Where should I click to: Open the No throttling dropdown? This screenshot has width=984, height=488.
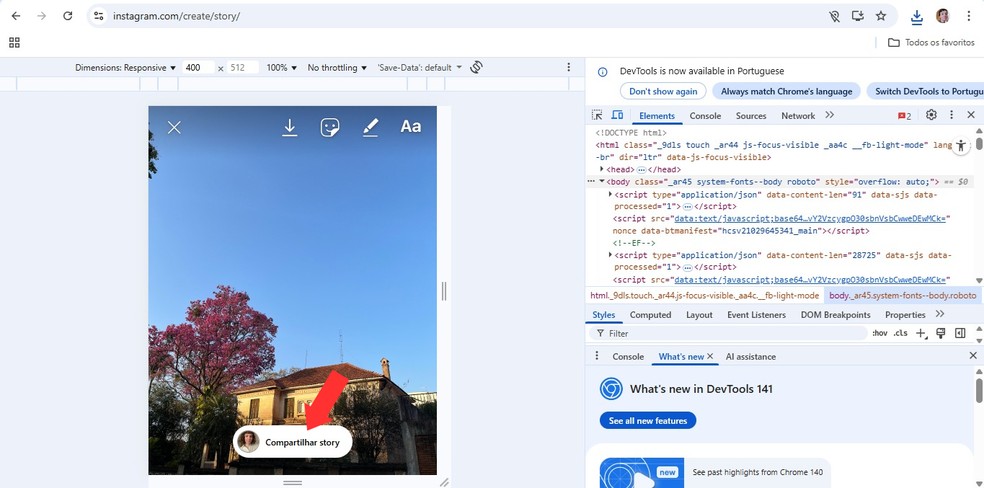click(337, 68)
